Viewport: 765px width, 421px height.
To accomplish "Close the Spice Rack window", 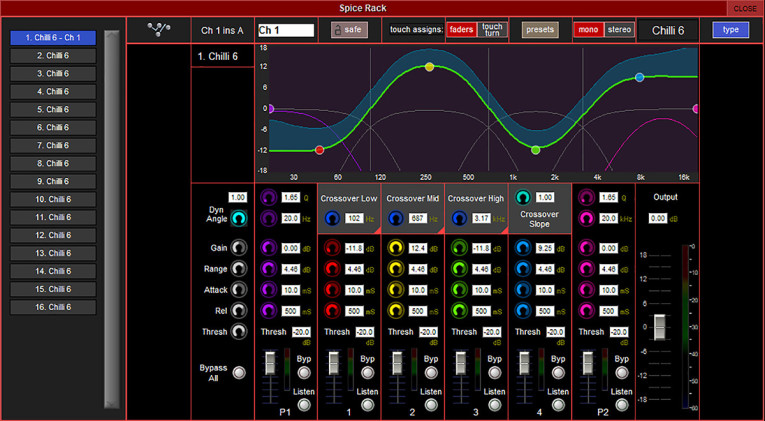I will [745, 9].
